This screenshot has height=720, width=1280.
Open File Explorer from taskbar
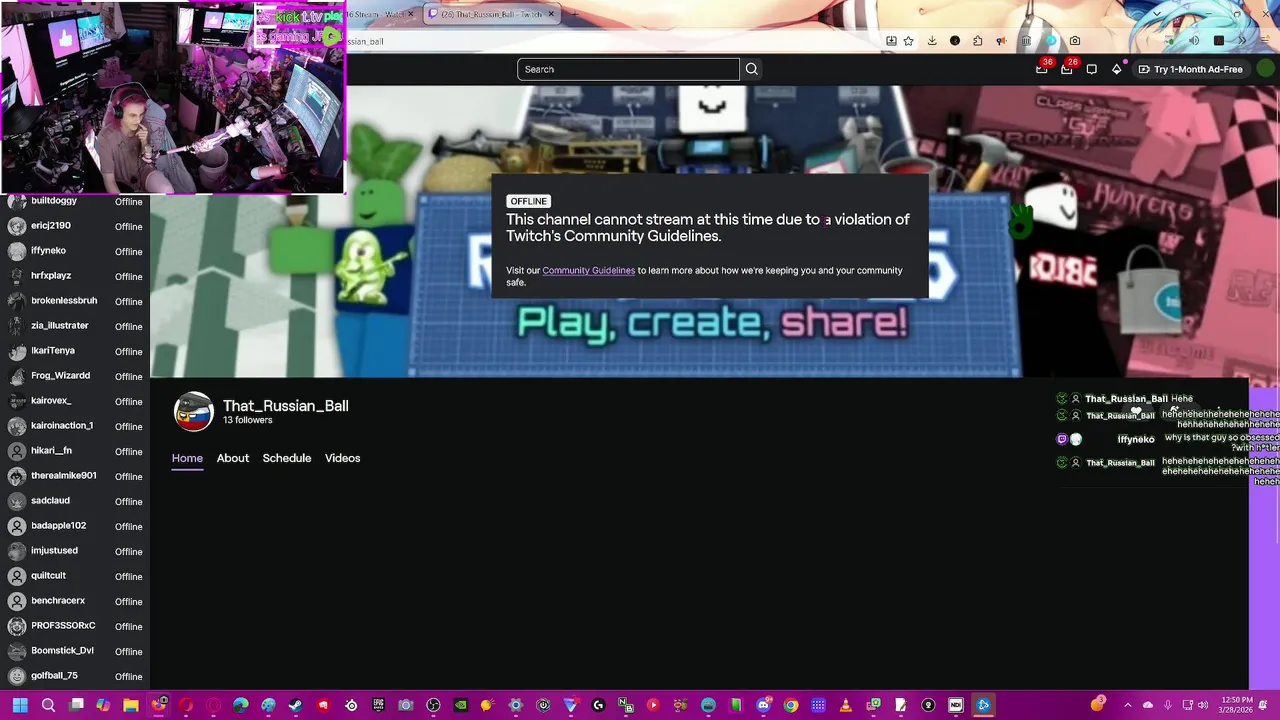131,705
